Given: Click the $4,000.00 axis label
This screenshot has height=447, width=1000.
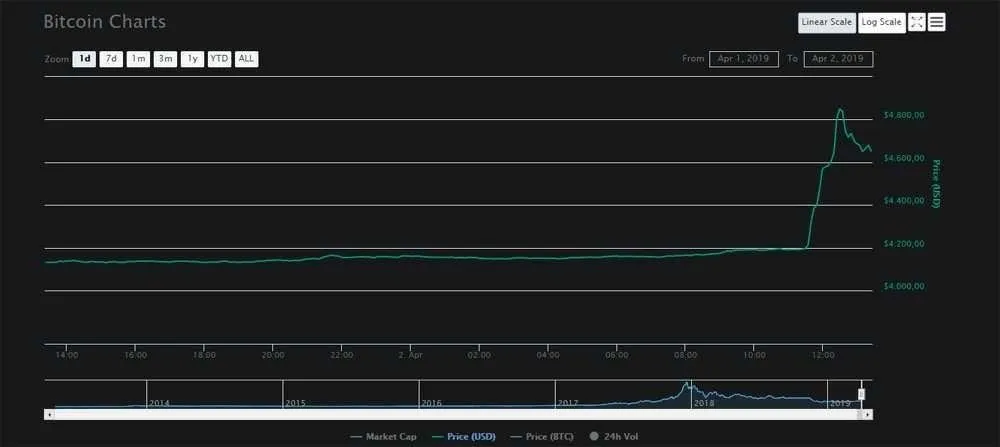Looking at the screenshot, I should coord(904,286).
